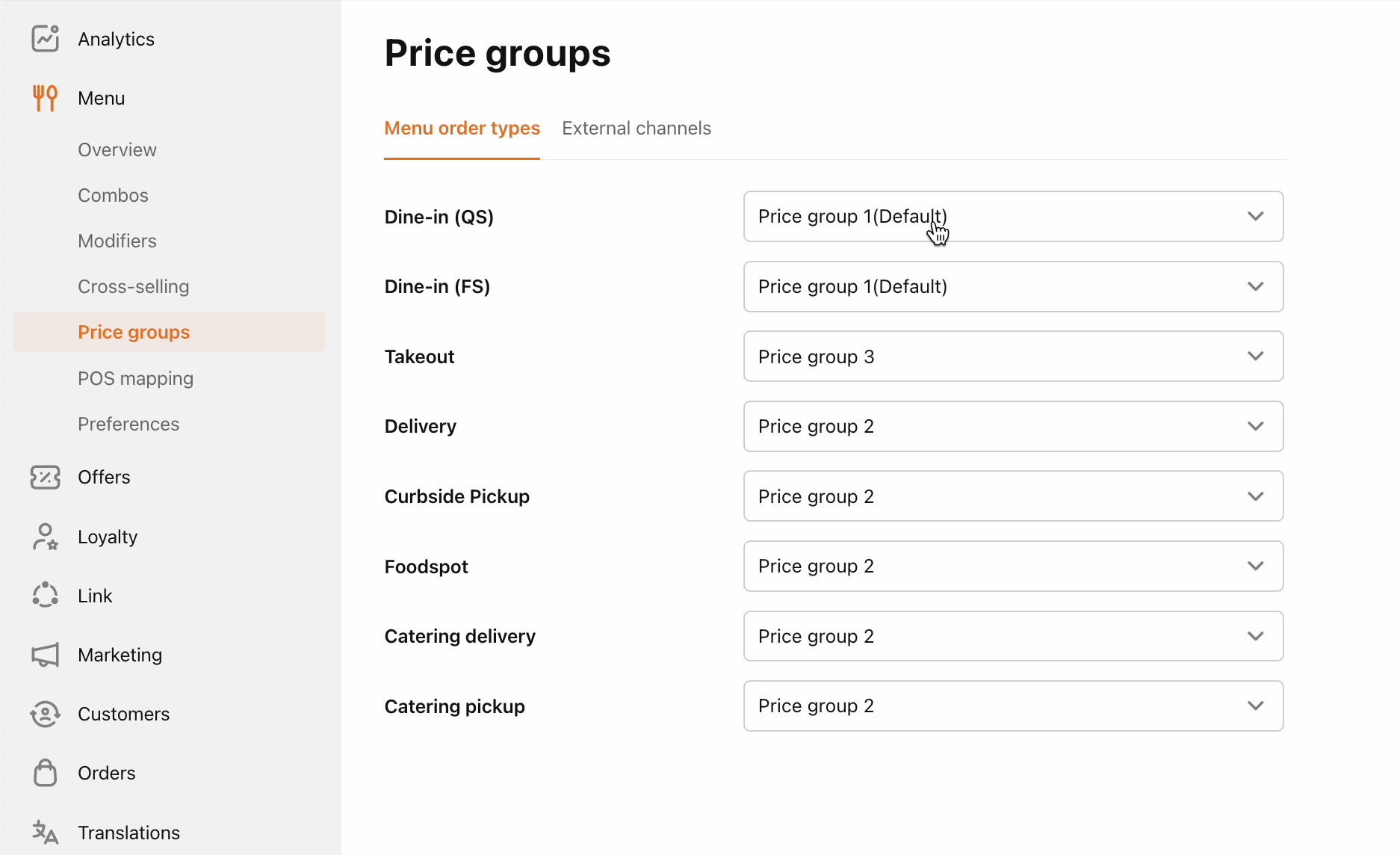Open Modifiers submenu item
This screenshot has height=855, width=1400.
point(117,241)
